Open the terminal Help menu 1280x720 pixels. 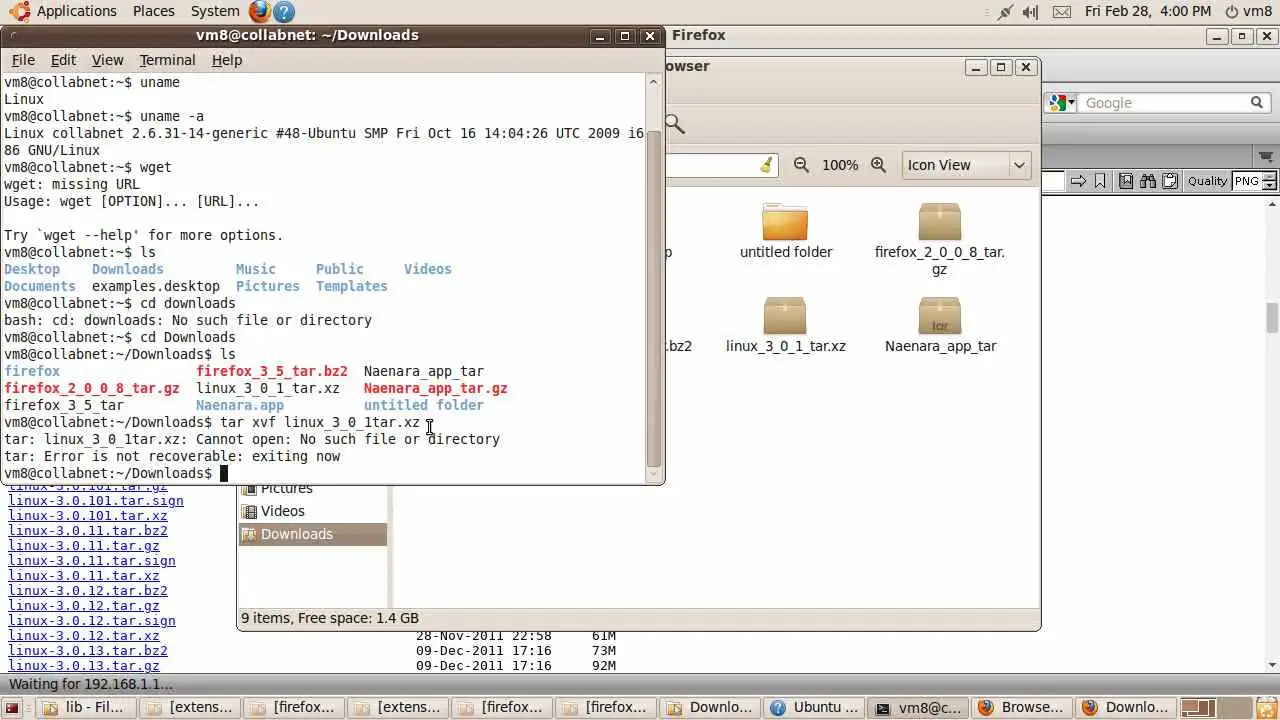pyautogui.click(x=227, y=60)
